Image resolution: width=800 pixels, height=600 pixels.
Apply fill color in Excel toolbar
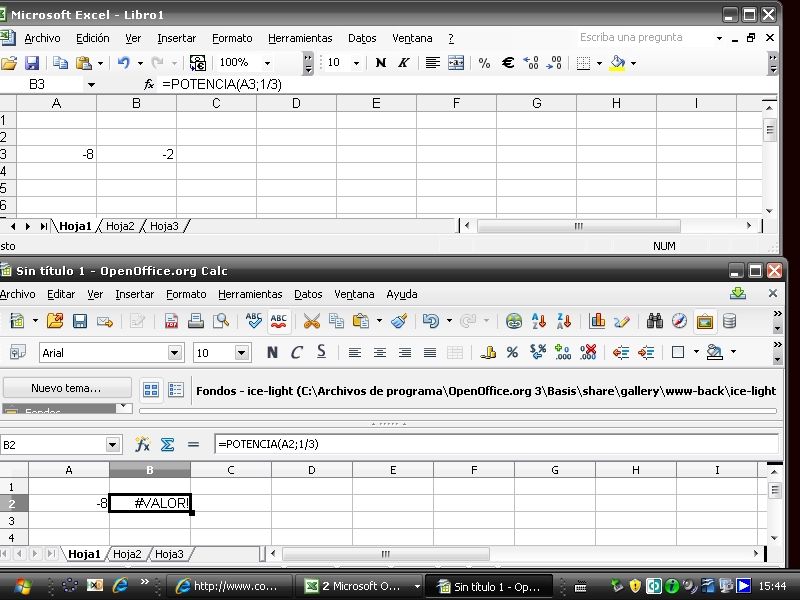coord(617,63)
